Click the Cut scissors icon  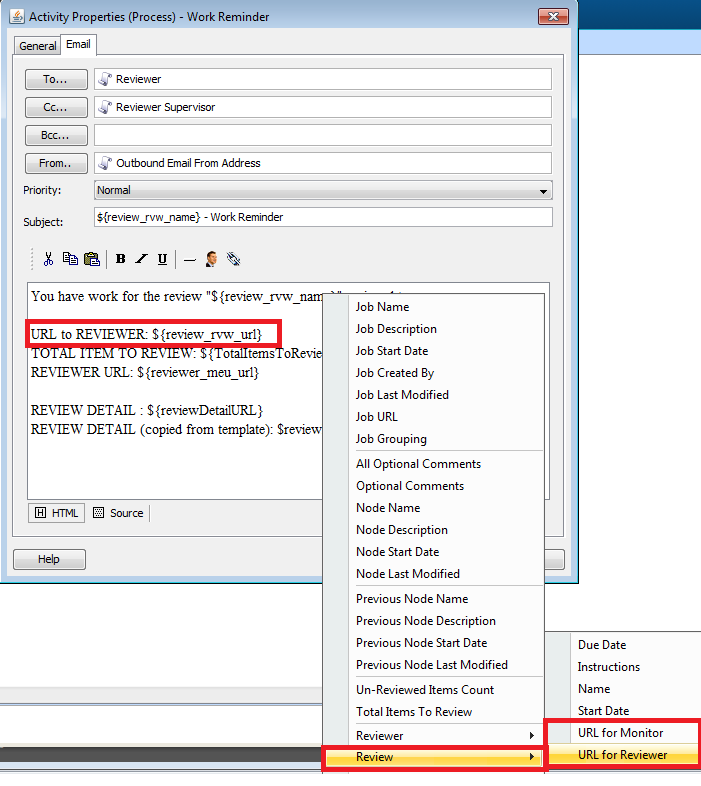click(48, 259)
